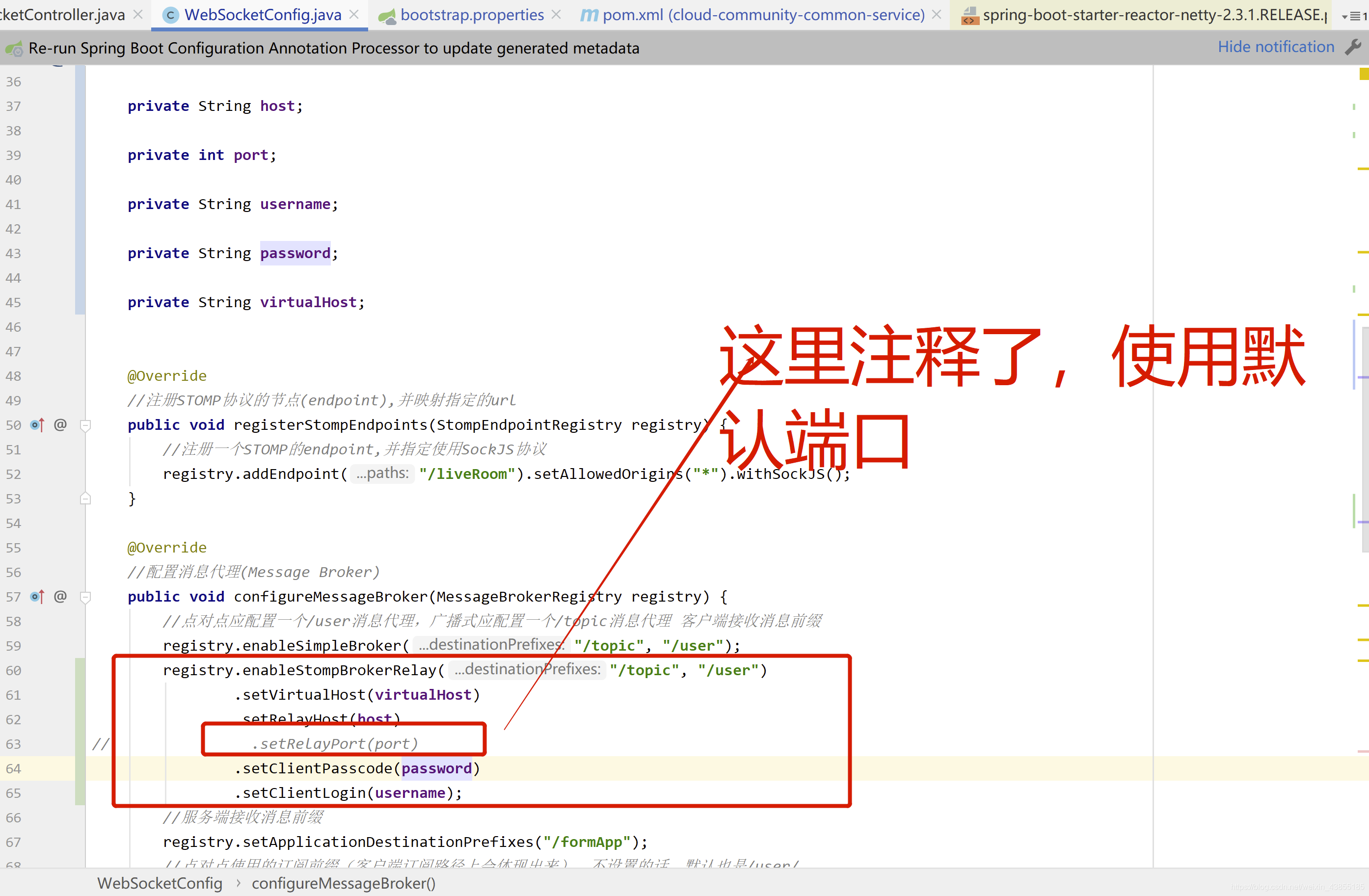Click the Spring Boot notification leaf icon
The image size is (1369, 896).
[14, 48]
